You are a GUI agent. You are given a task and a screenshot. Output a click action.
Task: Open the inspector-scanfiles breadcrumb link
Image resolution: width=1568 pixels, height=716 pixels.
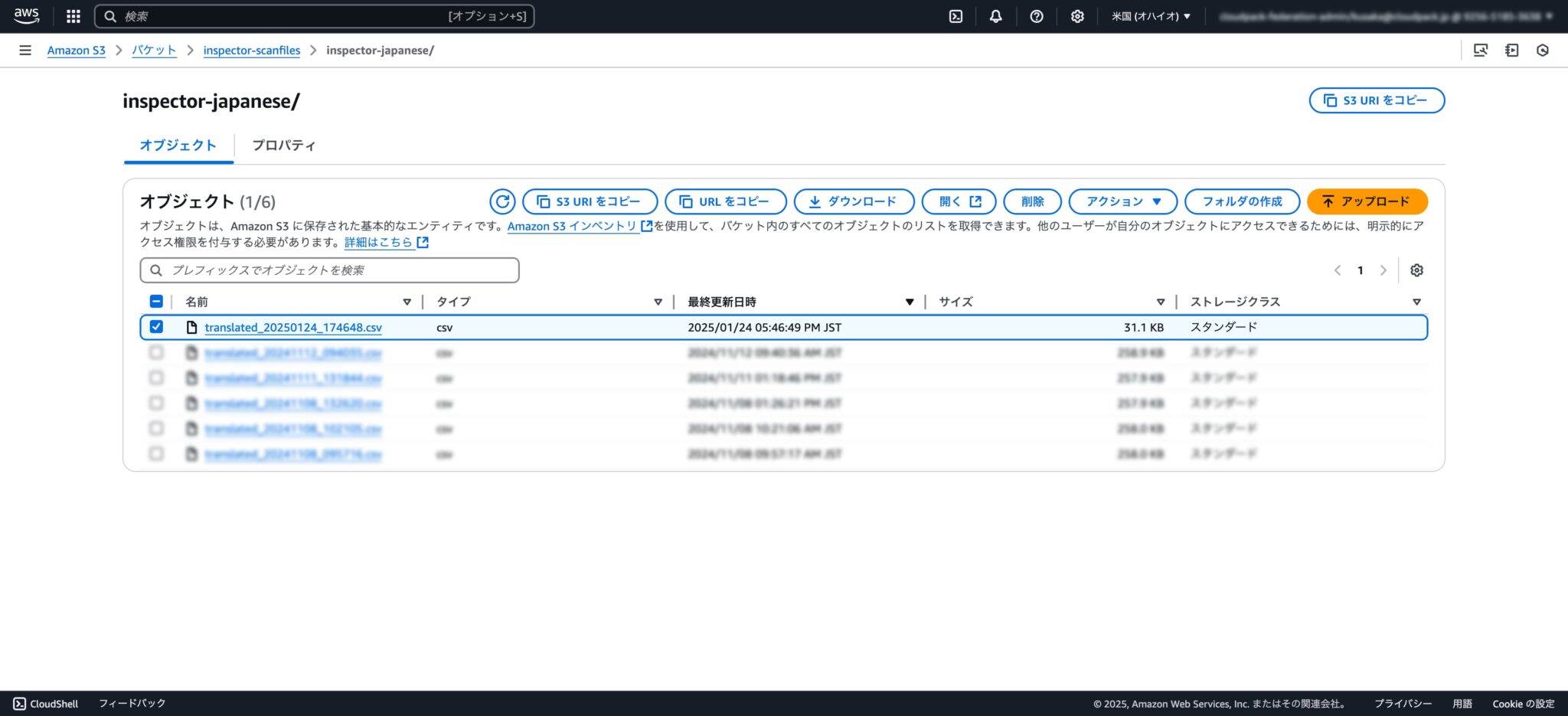(251, 50)
